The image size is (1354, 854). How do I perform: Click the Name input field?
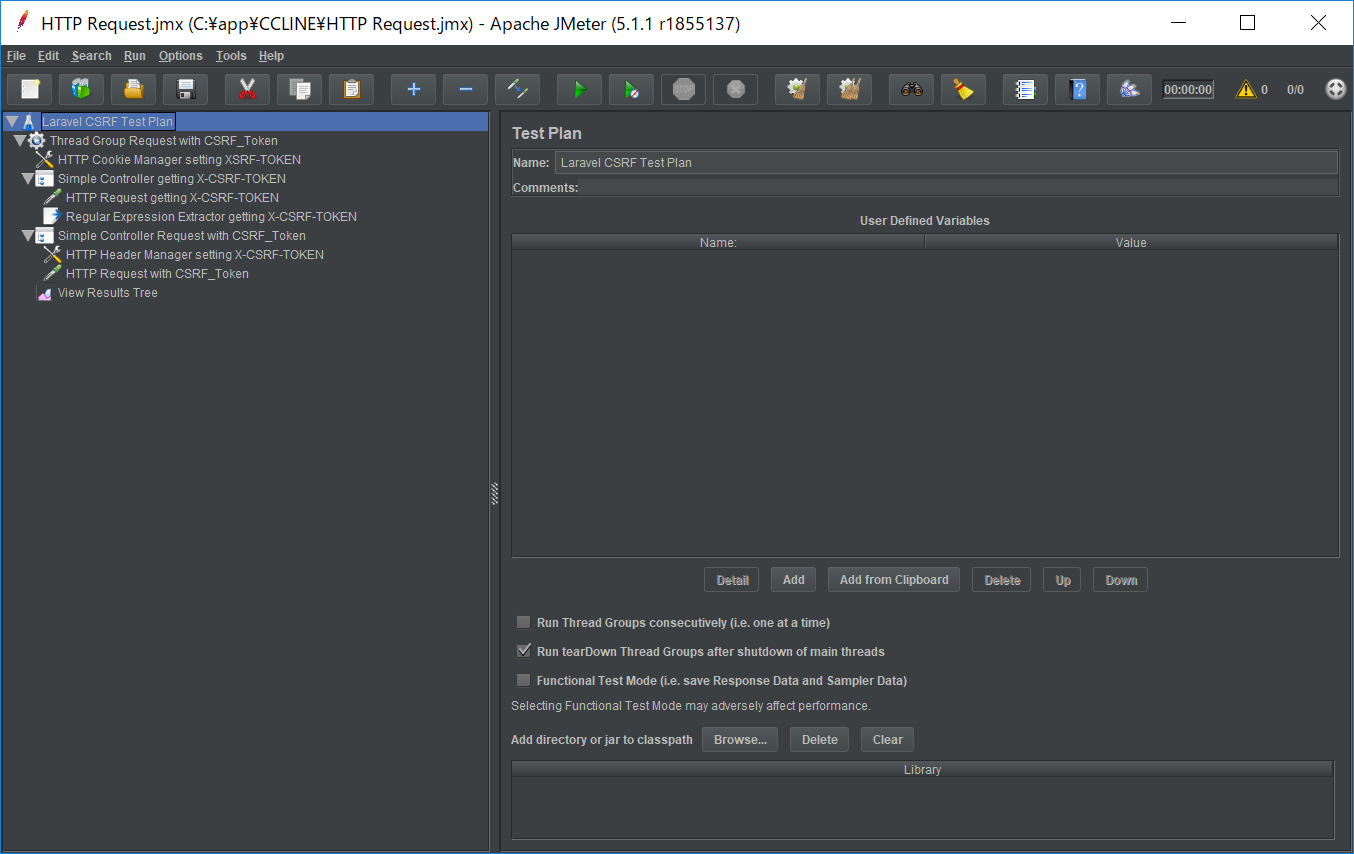(x=946, y=162)
